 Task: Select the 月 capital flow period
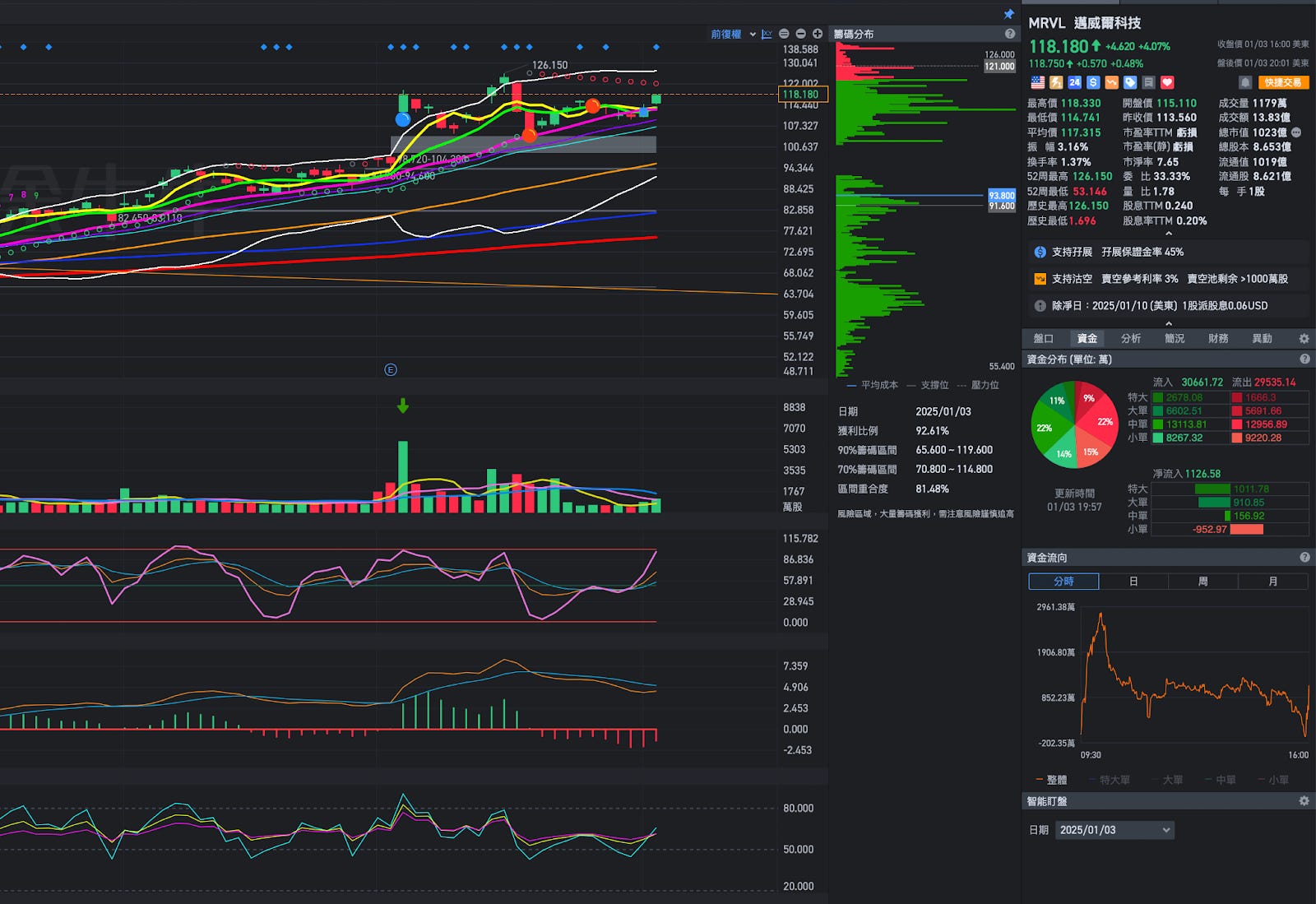pyautogui.click(x=1273, y=582)
